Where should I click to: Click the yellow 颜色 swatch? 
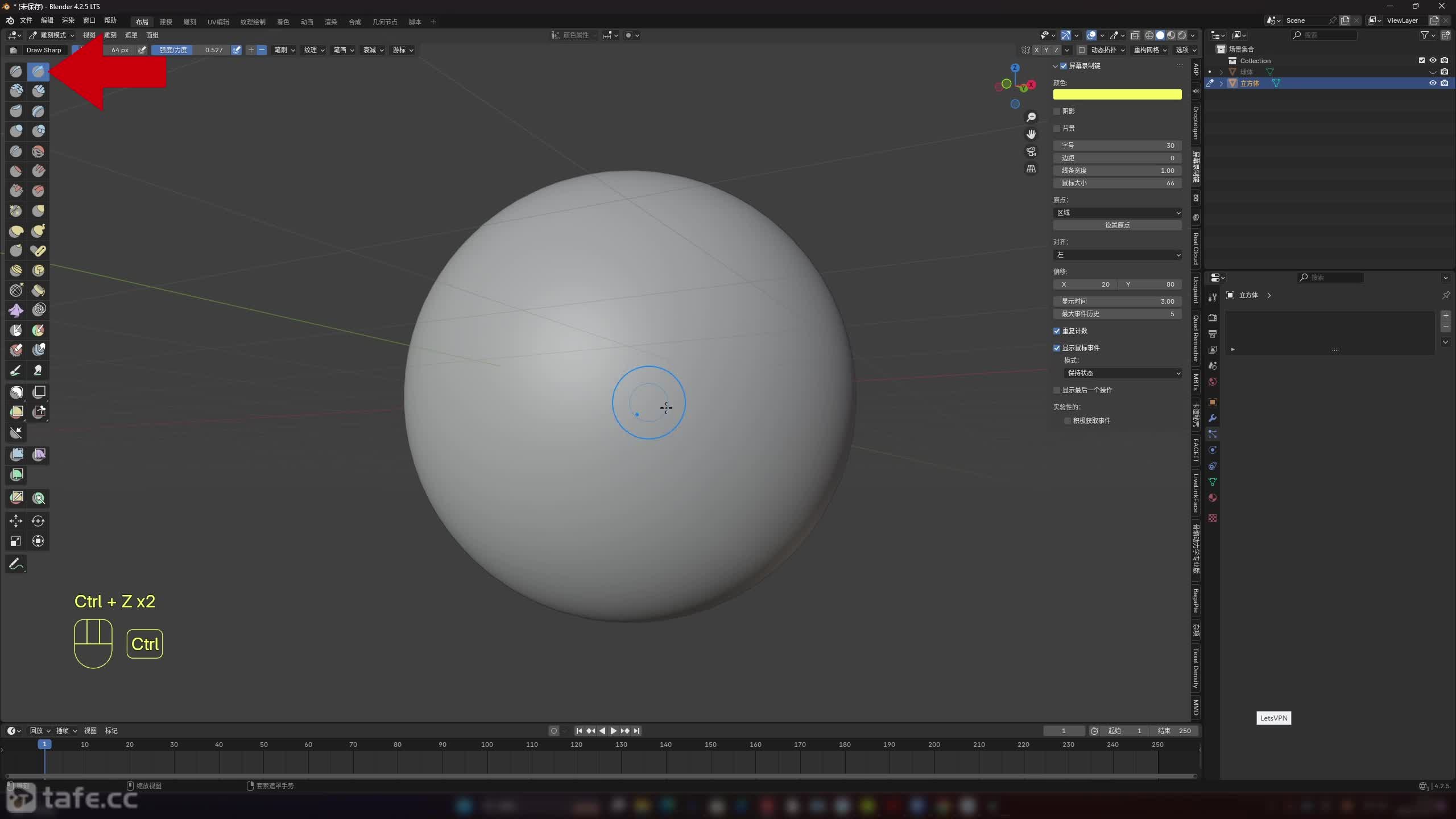[x=1117, y=94]
